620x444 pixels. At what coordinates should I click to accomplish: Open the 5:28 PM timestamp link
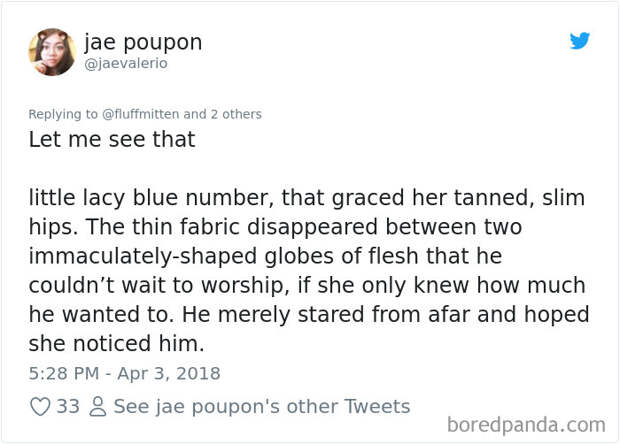click(64, 373)
